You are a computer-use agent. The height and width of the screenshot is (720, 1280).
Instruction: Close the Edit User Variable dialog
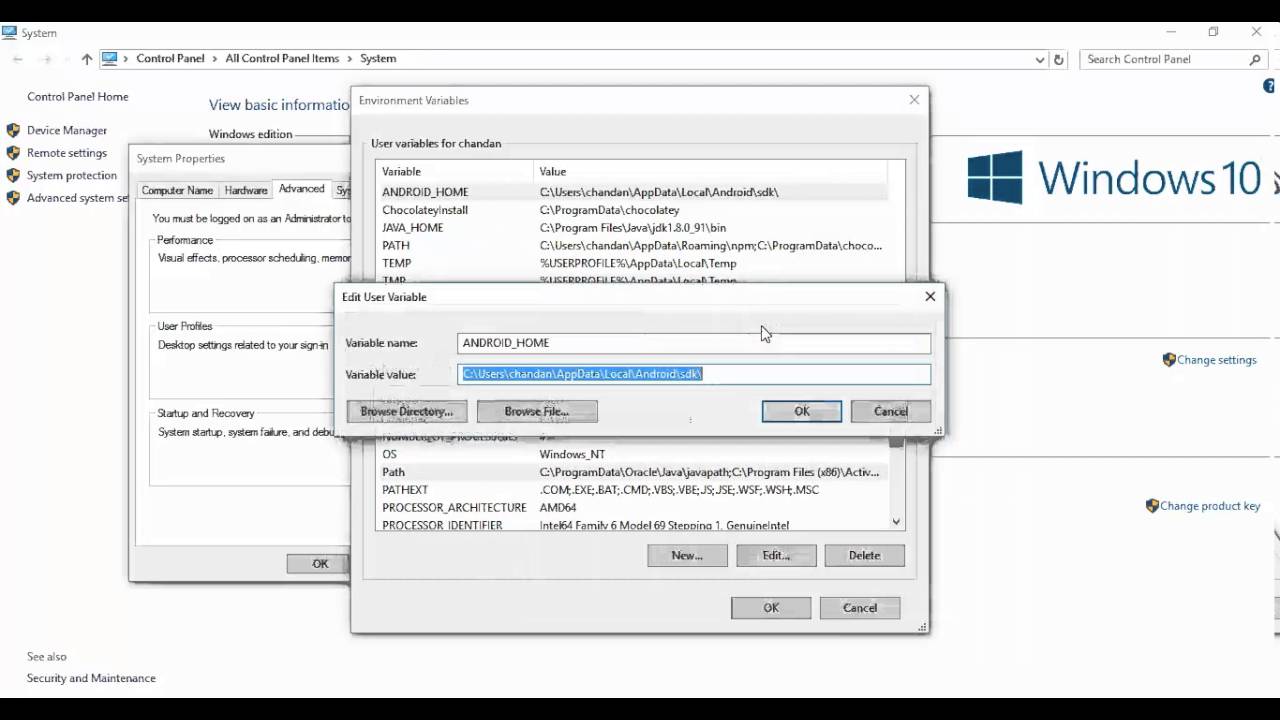930,296
